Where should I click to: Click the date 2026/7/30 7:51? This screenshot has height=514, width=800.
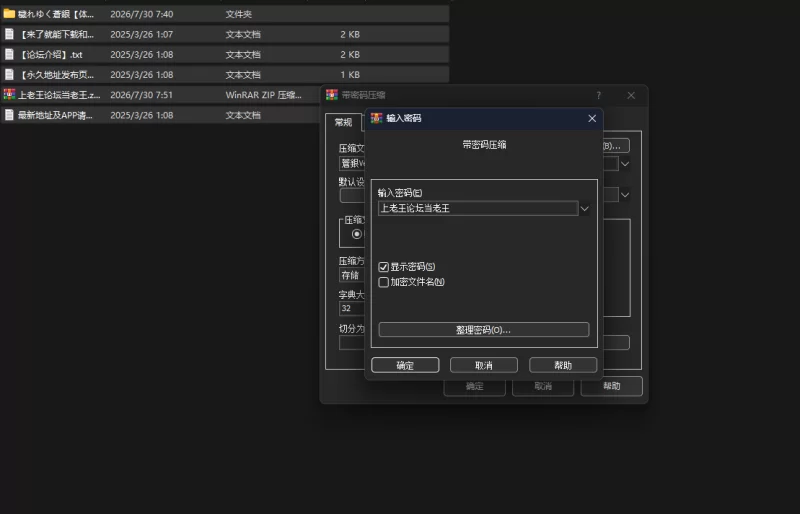click(x=141, y=94)
